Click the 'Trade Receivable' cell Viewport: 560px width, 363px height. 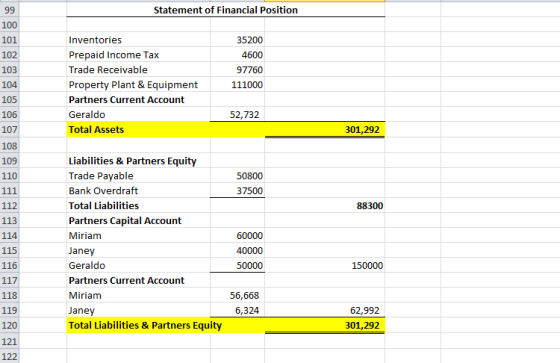pos(138,70)
